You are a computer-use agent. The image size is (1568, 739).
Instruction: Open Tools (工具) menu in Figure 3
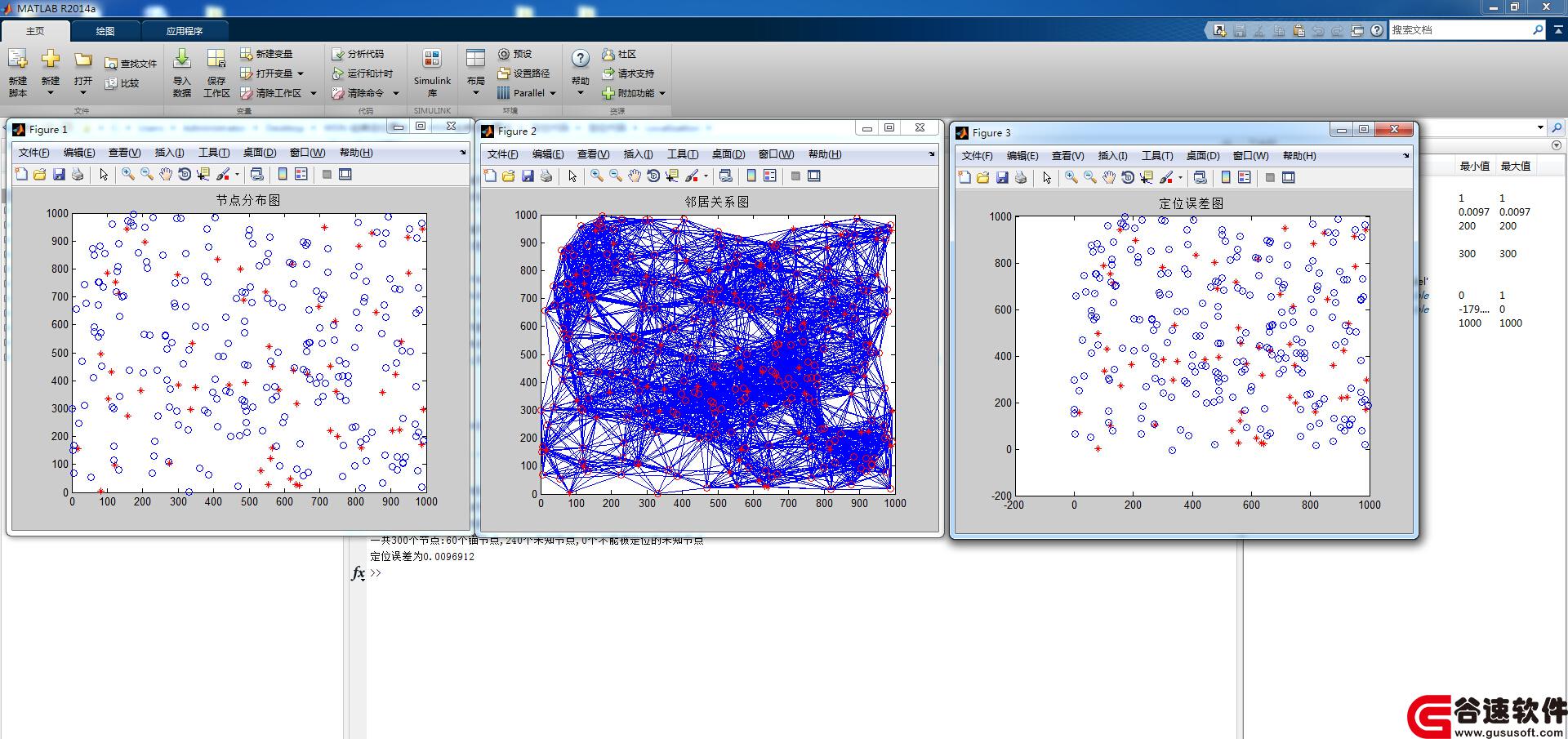click(x=1157, y=156)
